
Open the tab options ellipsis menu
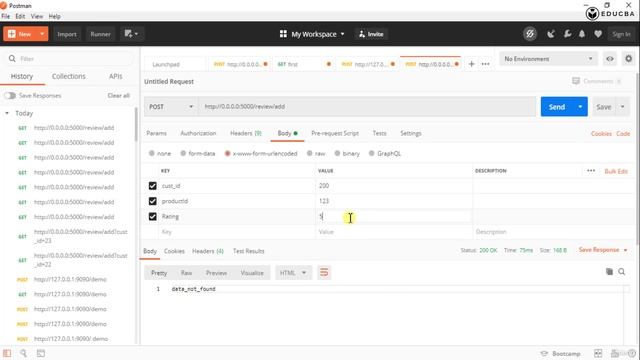pyautogui.click(x=485, y=64)
